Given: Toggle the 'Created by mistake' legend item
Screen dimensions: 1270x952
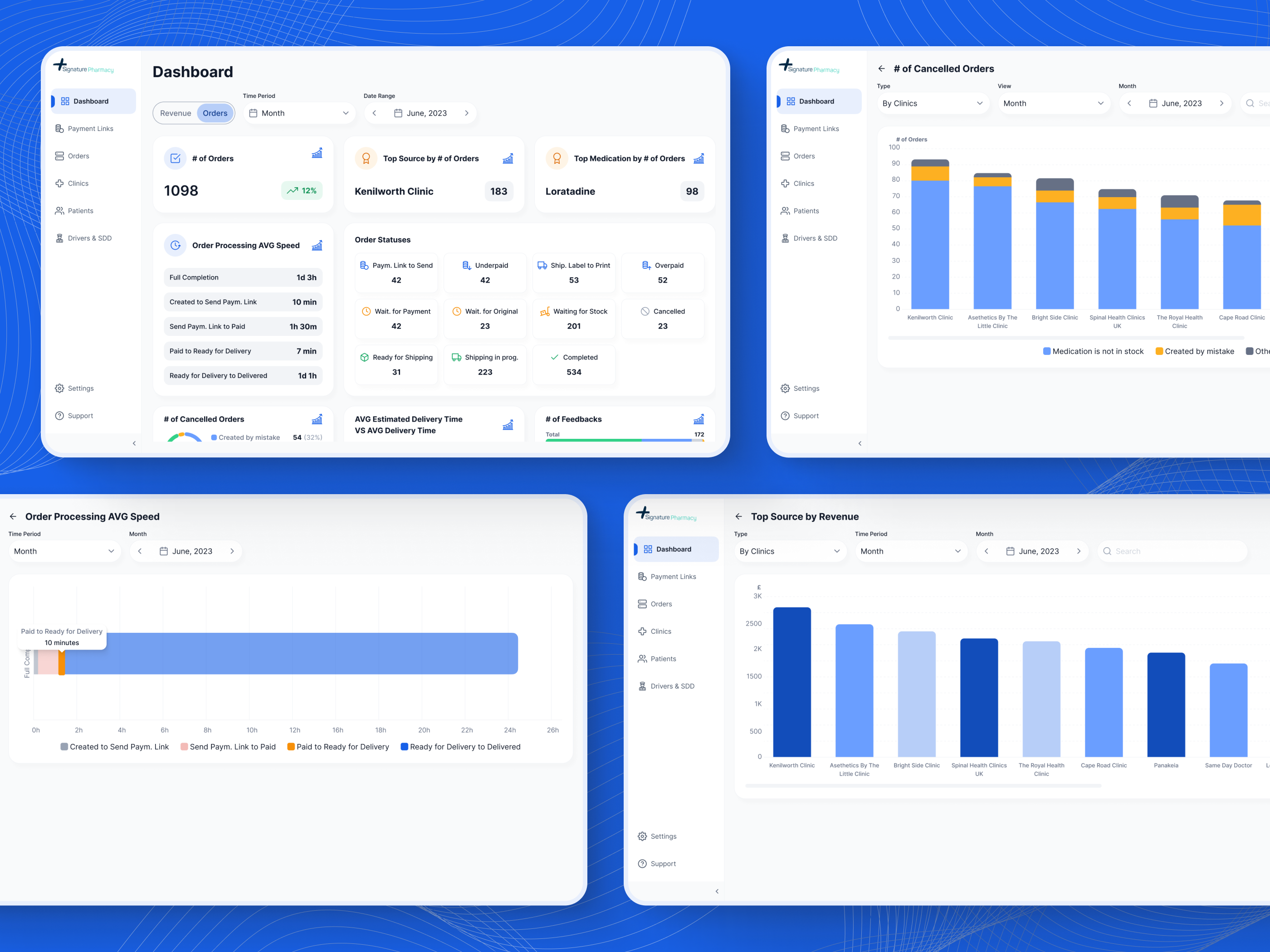Looking at the screenshot, I should (x=1194, y=350).
